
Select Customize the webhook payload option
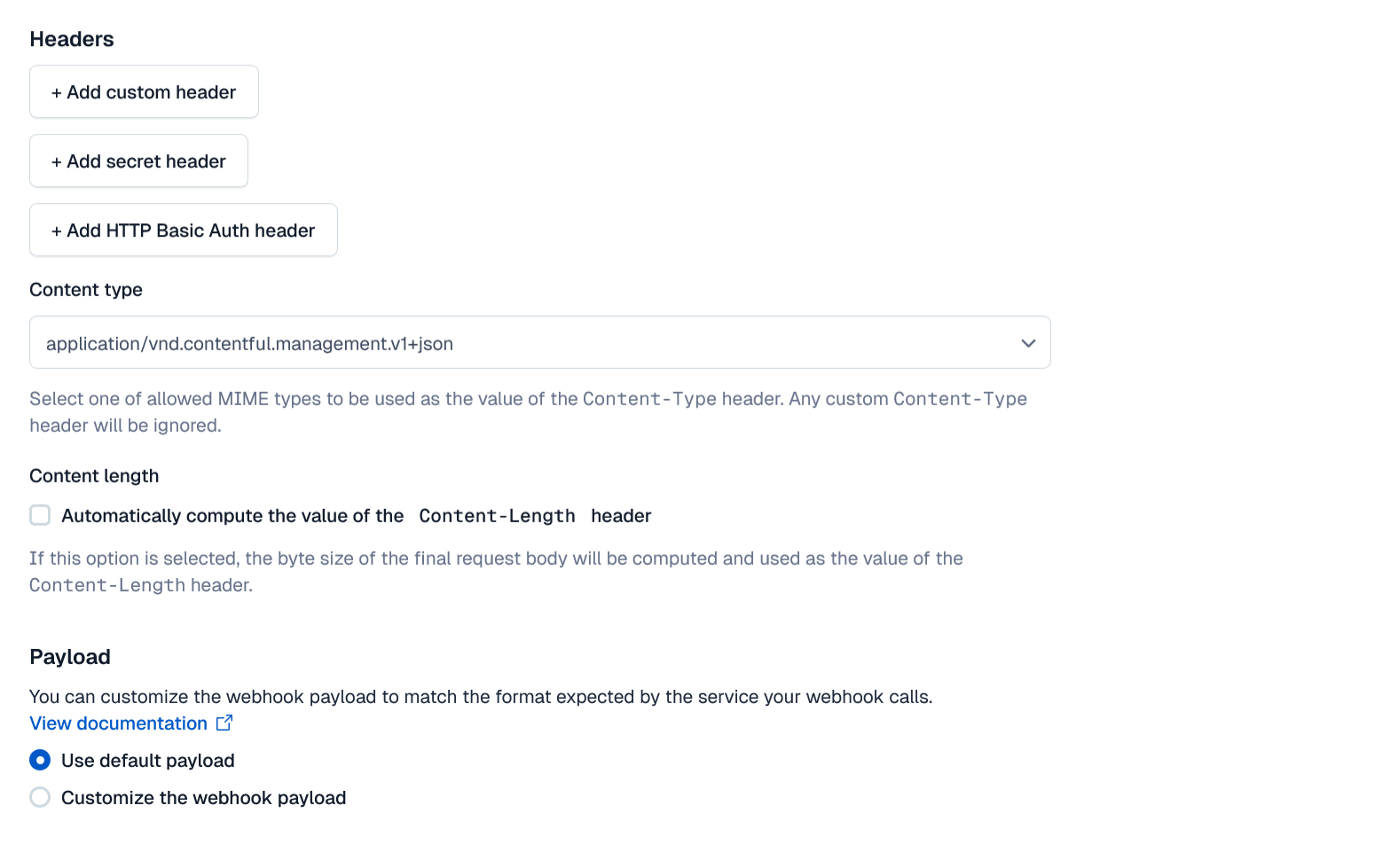tap(39, 797)
